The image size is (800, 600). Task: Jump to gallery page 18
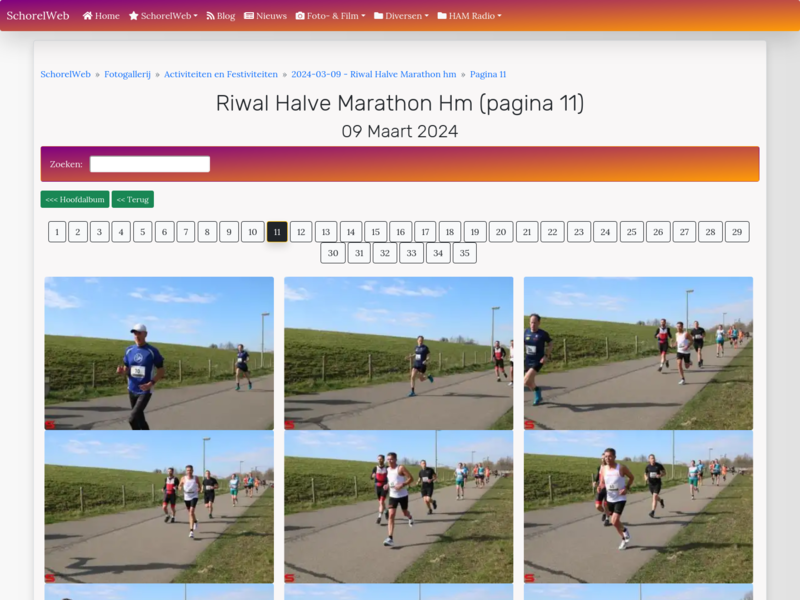point(450,232)
